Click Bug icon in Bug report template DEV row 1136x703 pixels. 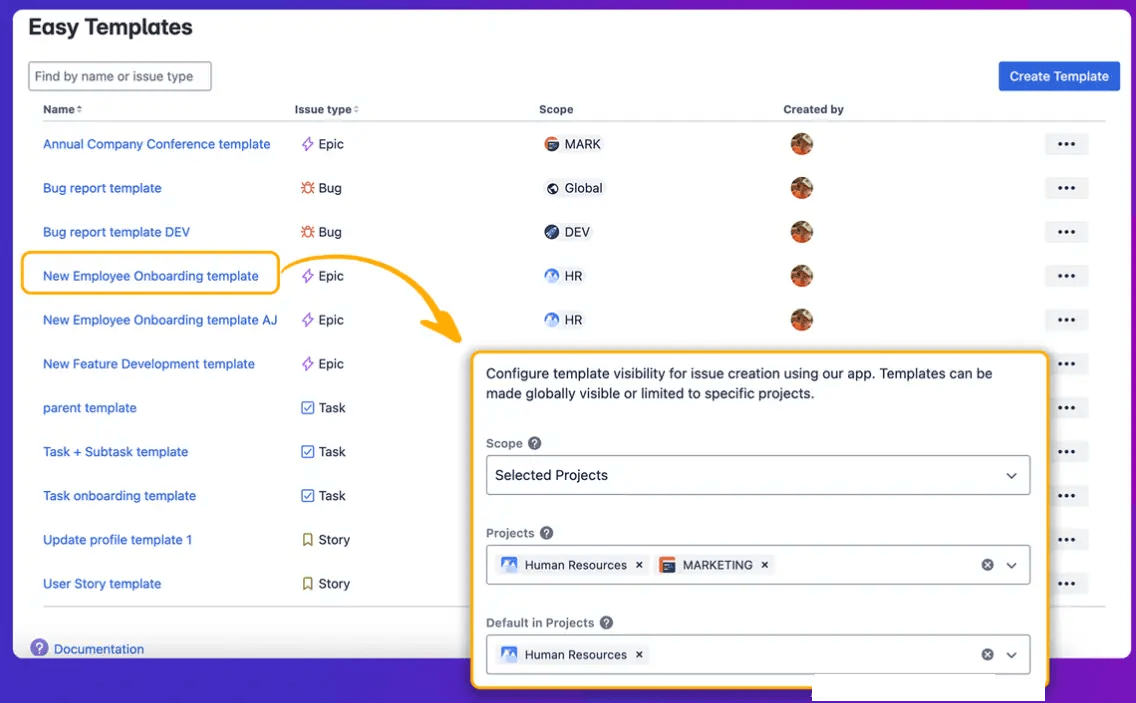(x=307, y=232)
